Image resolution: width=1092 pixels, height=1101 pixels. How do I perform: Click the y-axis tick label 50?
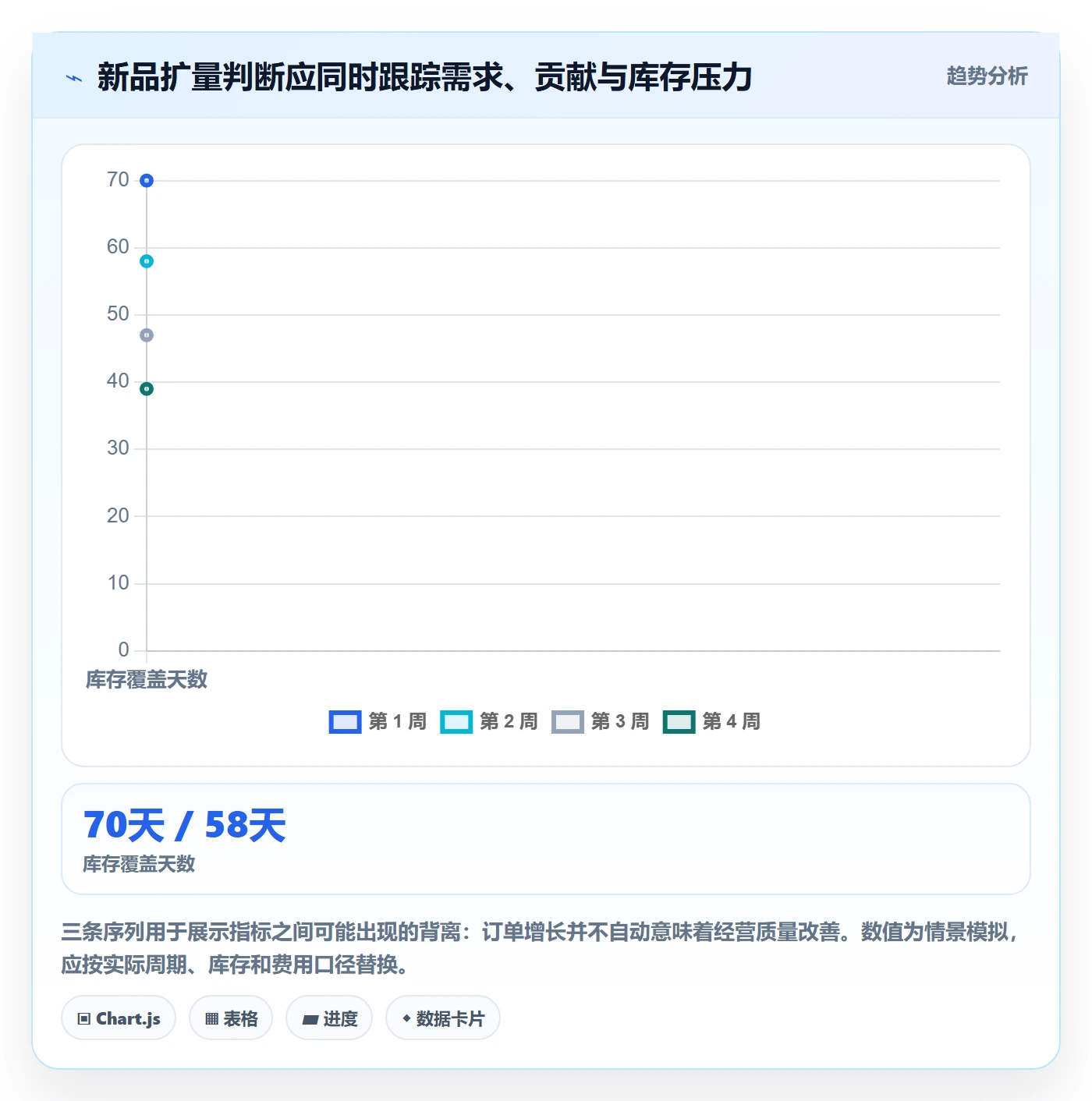(x=118, y=314)
